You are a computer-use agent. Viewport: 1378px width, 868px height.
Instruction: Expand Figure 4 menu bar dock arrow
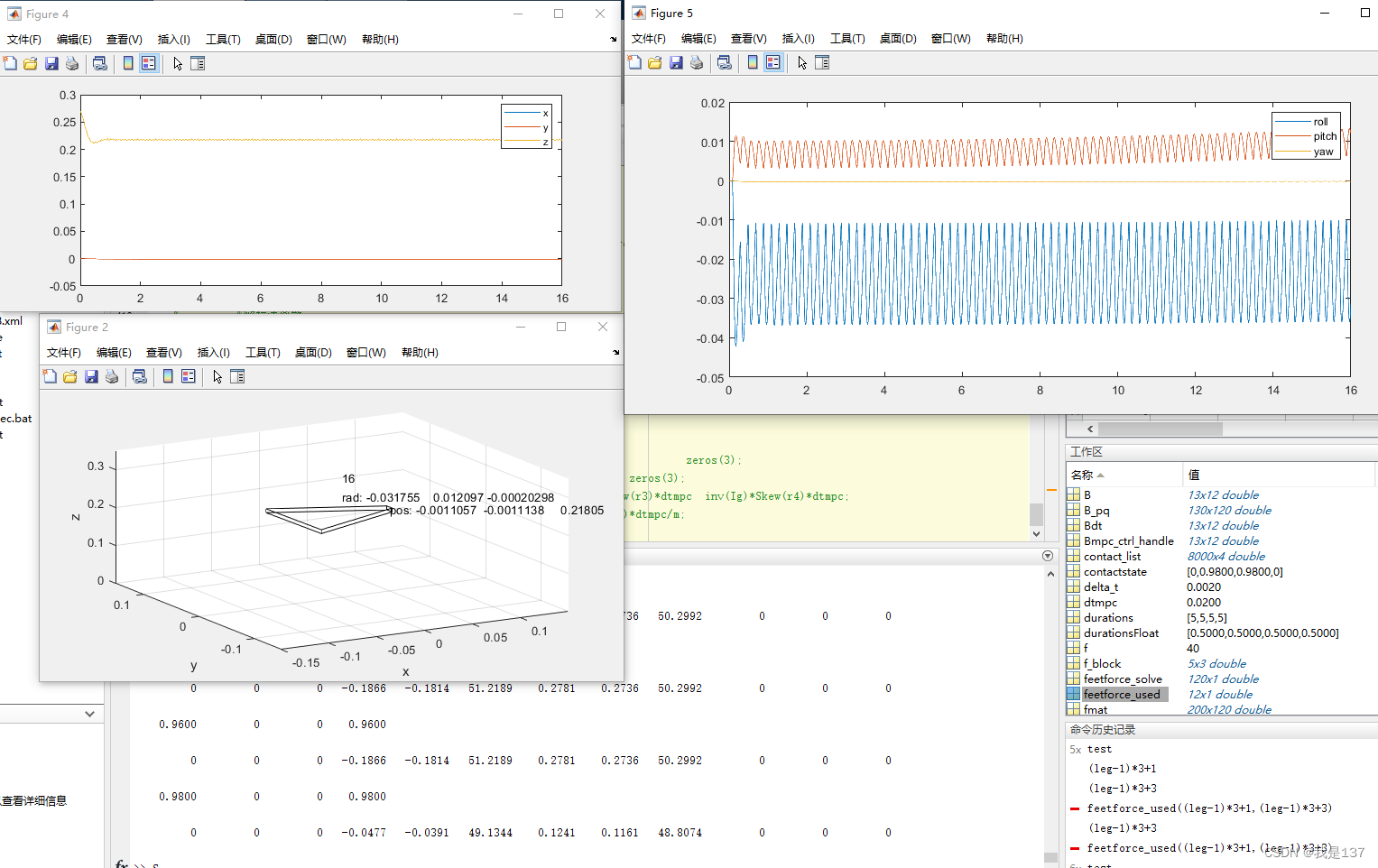[614, 39]
